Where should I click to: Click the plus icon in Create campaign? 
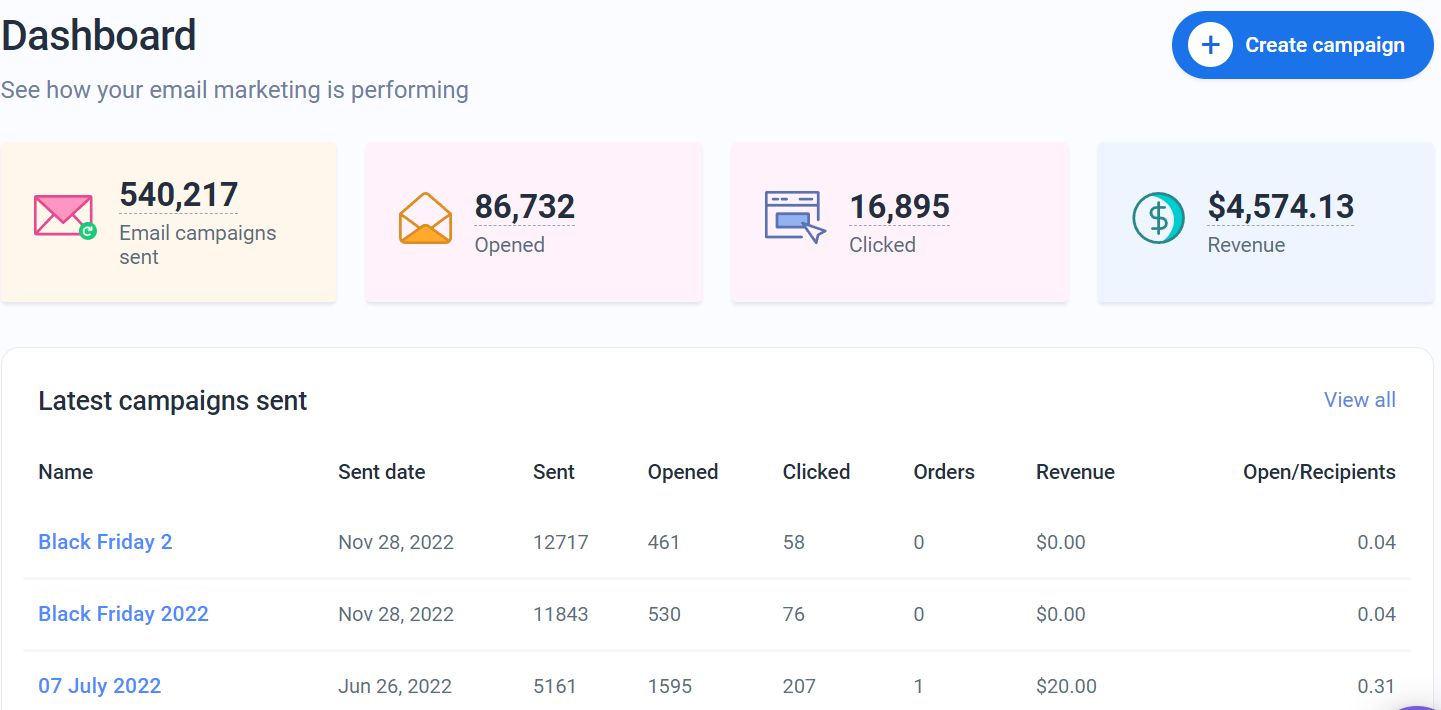tap(1210, 45)
